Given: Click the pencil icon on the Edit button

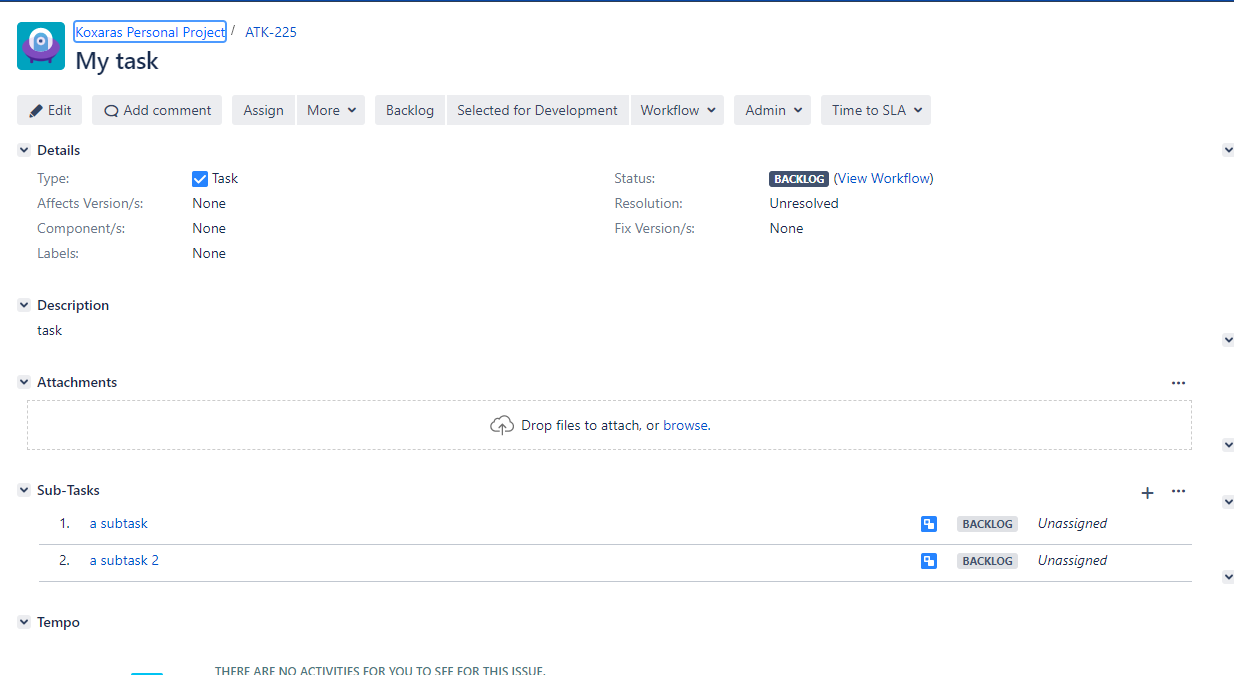Looking at the screenshot, I should [33, 110].
